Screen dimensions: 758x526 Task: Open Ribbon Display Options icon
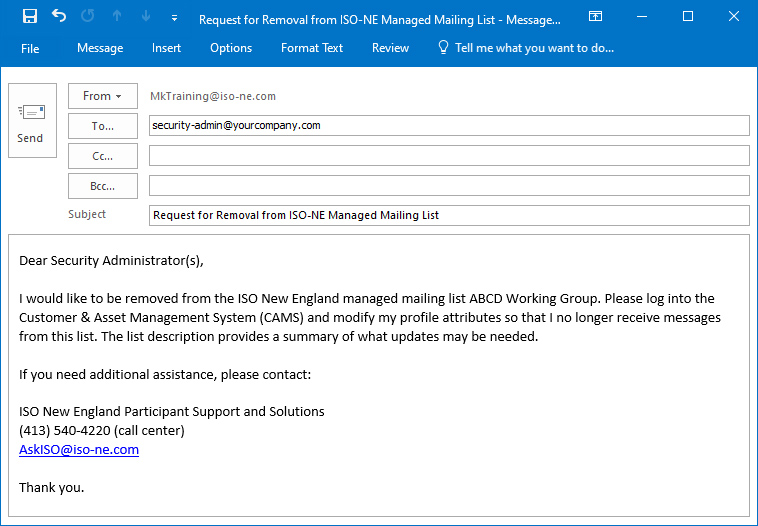click(595, 17)
